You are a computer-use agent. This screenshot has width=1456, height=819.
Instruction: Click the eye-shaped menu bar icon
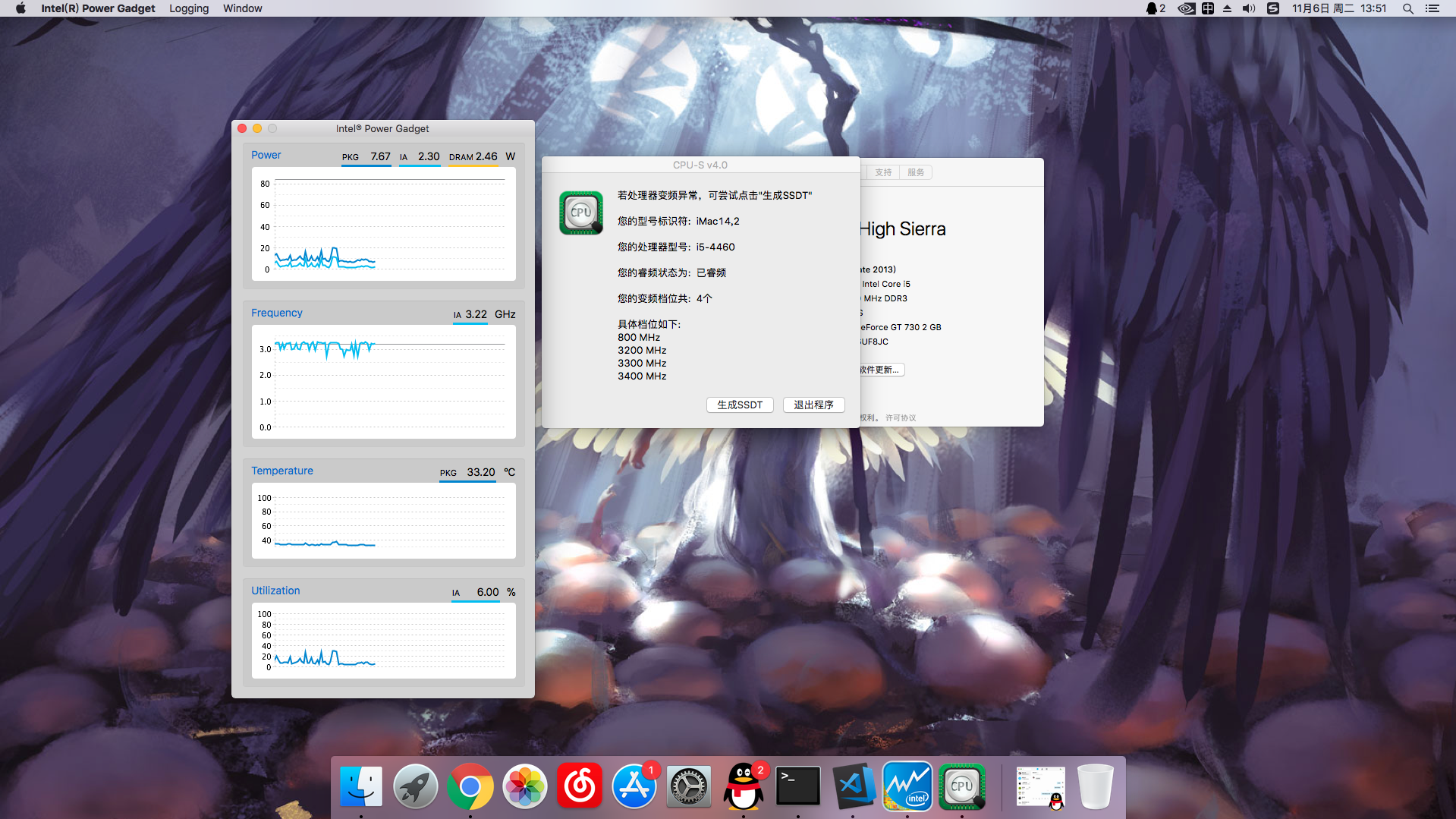pyautogui.click(x=1186, y=8)
